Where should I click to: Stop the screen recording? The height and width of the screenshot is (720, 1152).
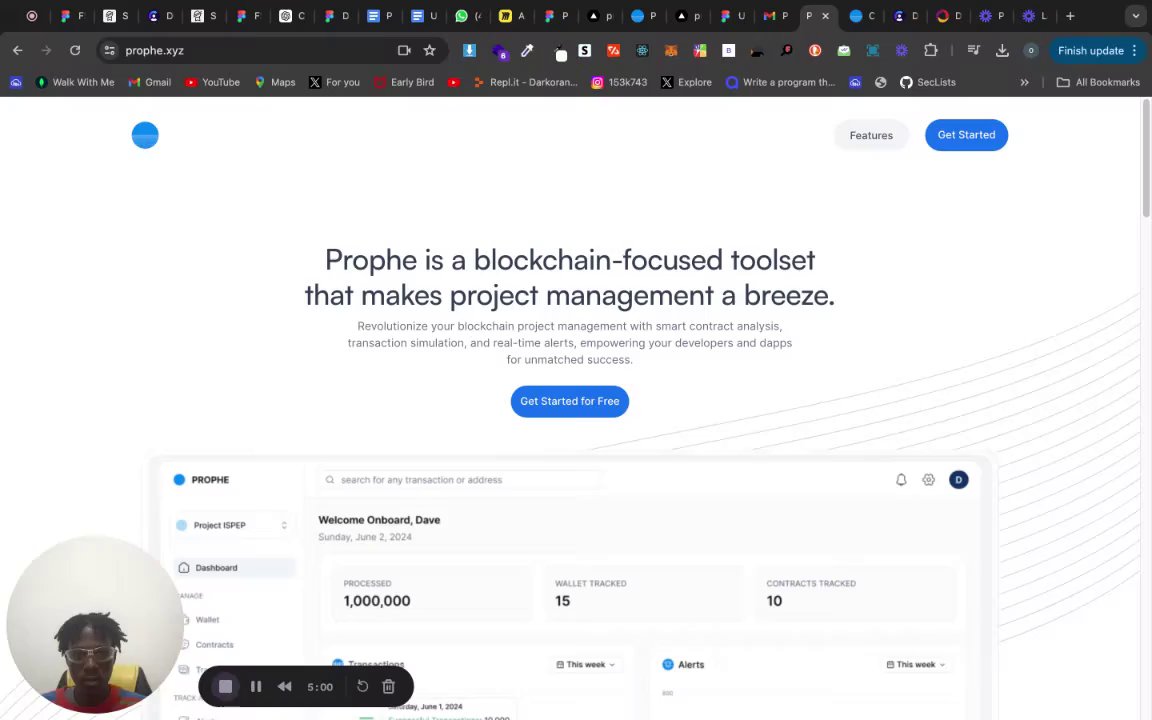[x=226, y=686]
